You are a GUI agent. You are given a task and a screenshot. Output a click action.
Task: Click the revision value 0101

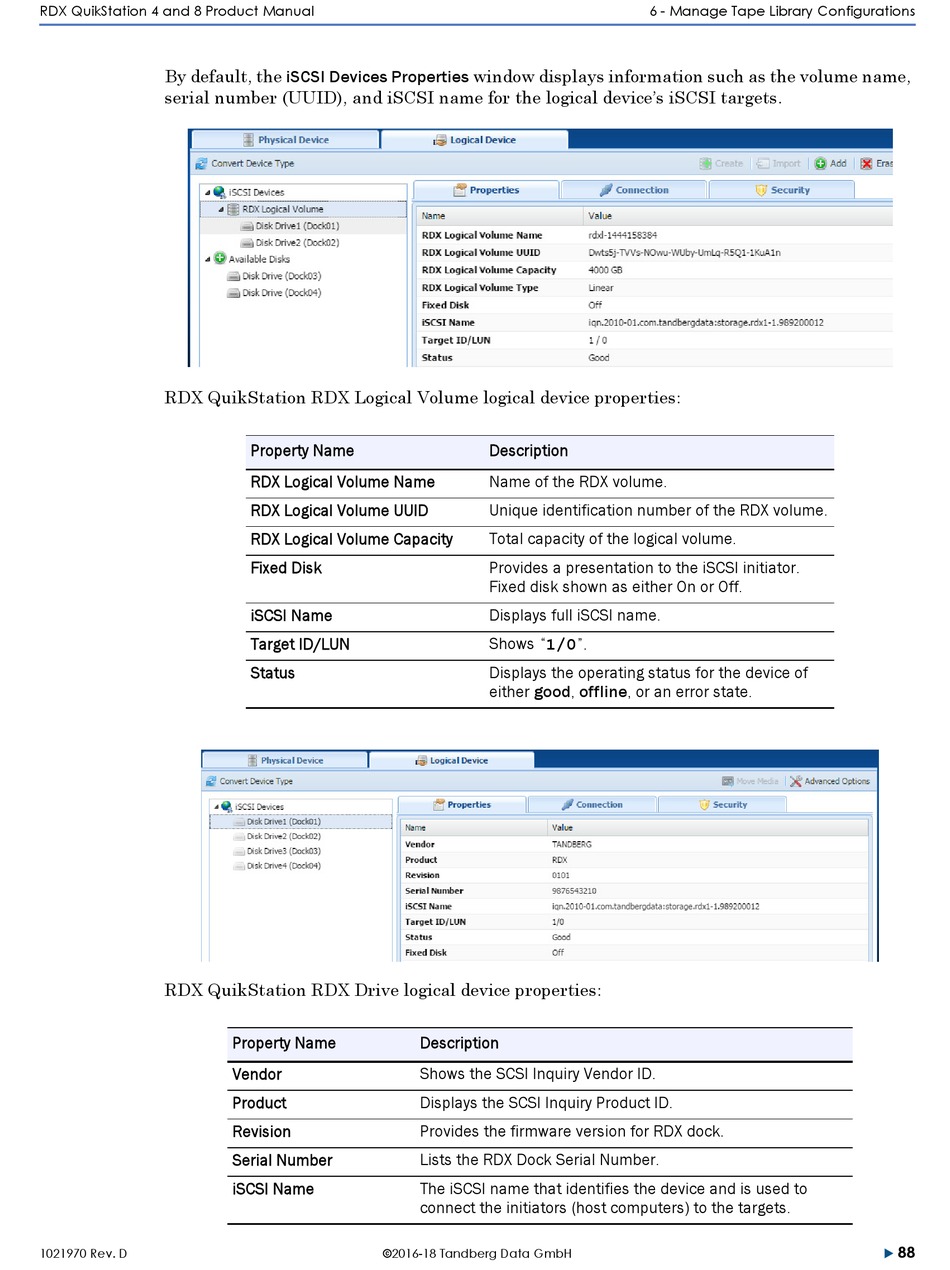(561, 875)
